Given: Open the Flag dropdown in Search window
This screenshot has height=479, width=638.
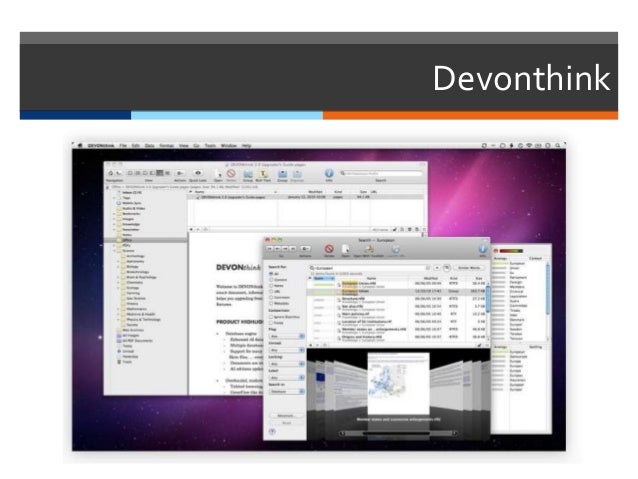Looking at the screenshot, I should [286, 336].
